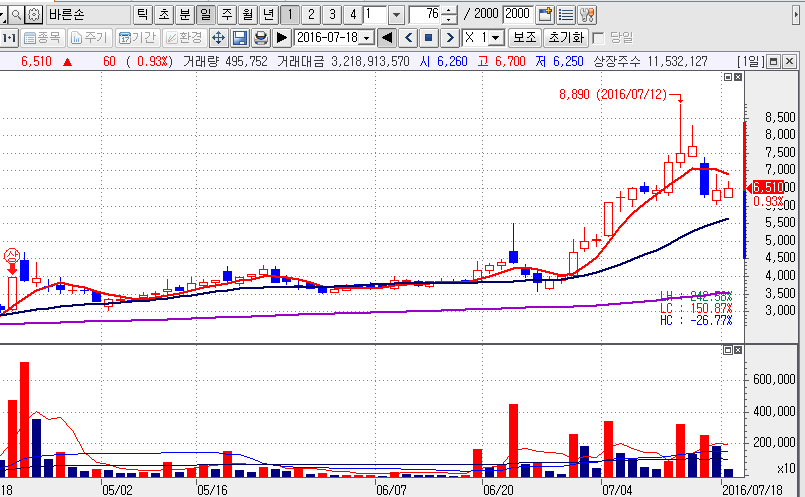Image resolution: width=805 pixels, height=497 pixels.
Task: Click the 600,000 volume axis label
Action: [x=774, y=379]
